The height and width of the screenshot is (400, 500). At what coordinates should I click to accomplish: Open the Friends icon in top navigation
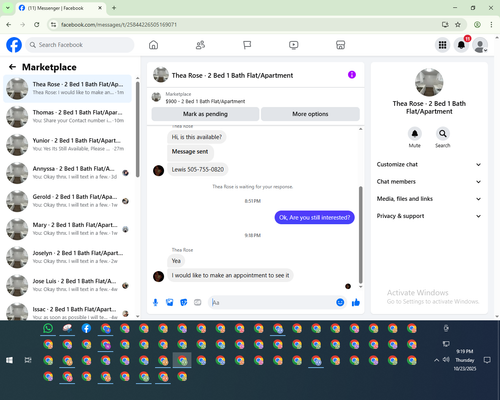(200, 45)
